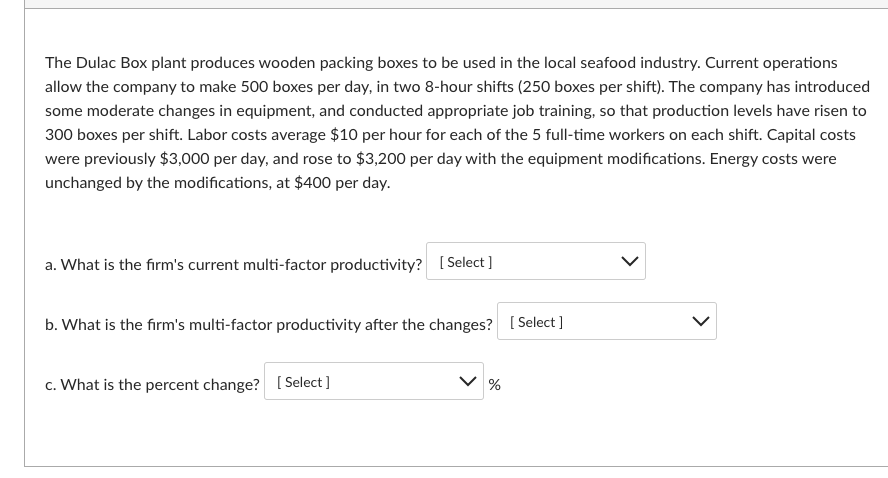Click the chevron arrow for question c
Viewport: 888px width, 478px height.
point(467,382)
